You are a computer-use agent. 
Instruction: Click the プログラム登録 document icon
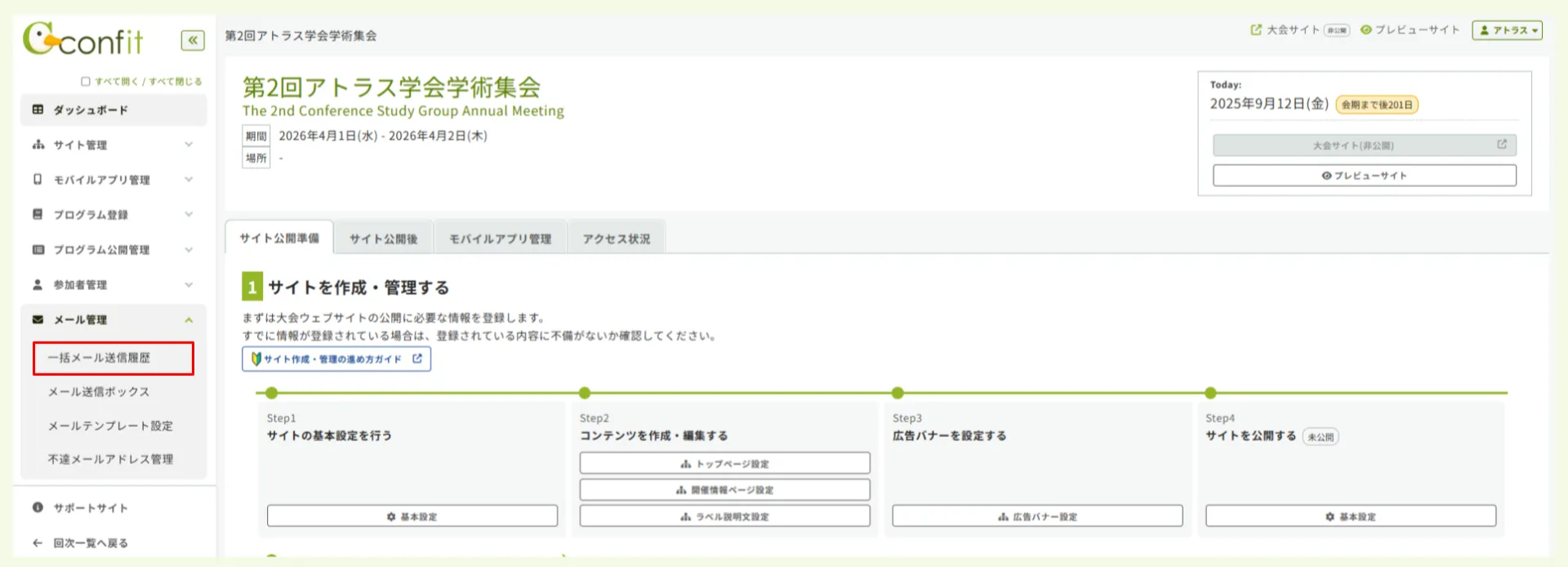point(38,214)
